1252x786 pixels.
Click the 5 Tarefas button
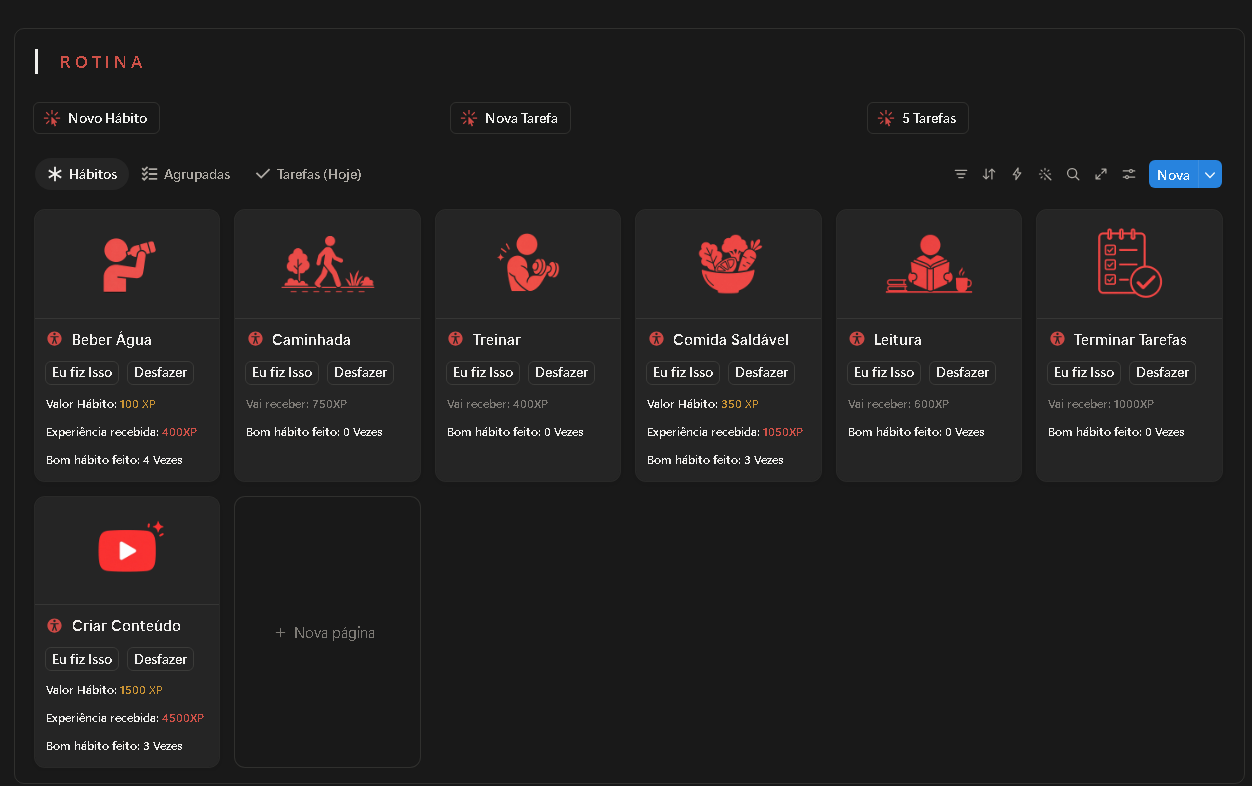pos(918,118)
